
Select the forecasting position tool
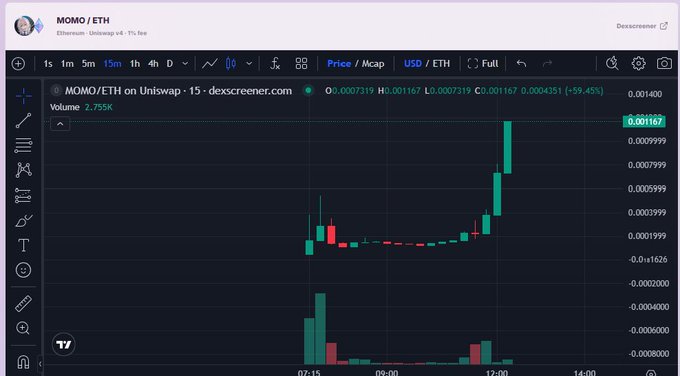[23, 196]
